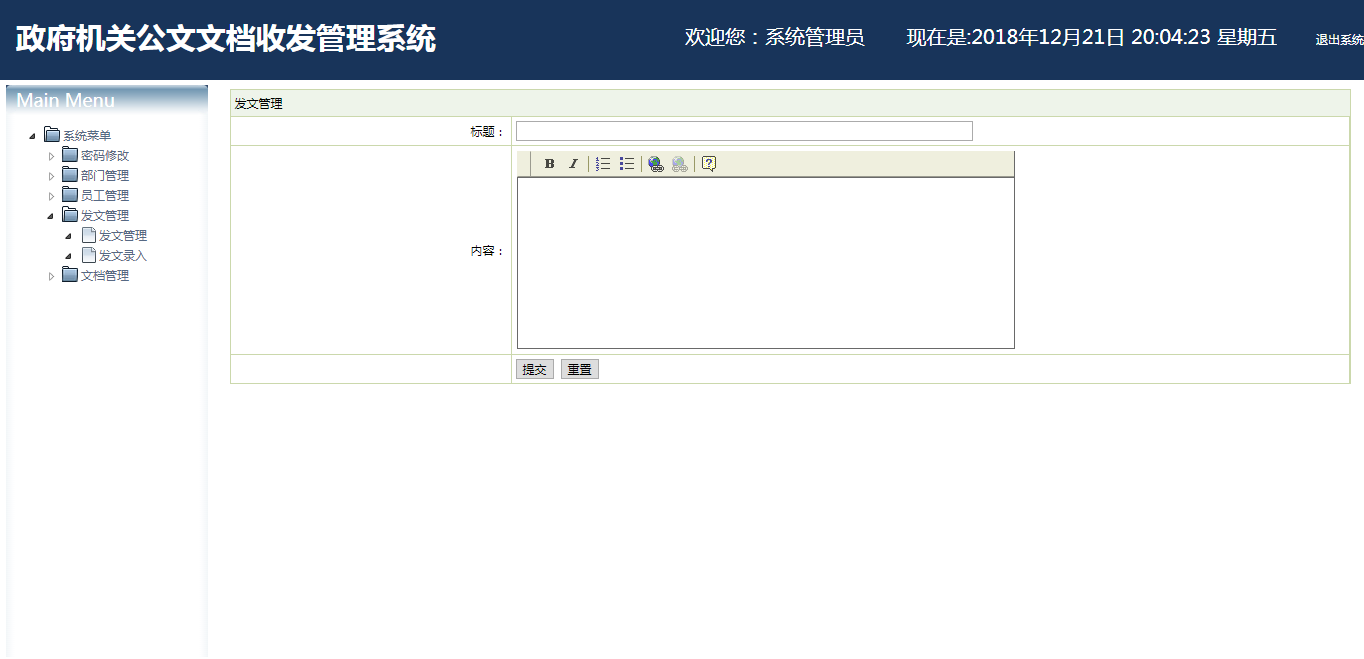The width and height of the screenshot is (1364, 659).
Task: Click the 文档管理 folder icon
Action: click(70, 275)
